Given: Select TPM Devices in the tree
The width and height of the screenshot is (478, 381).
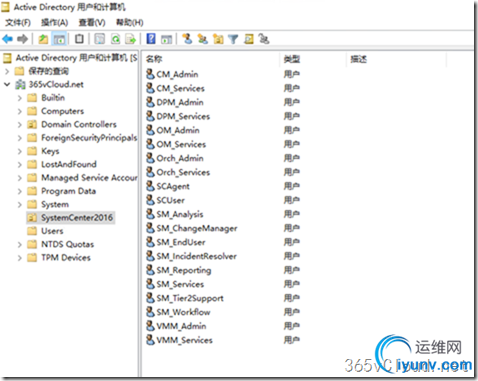Looking at the screenshot, I should point(66,258).
